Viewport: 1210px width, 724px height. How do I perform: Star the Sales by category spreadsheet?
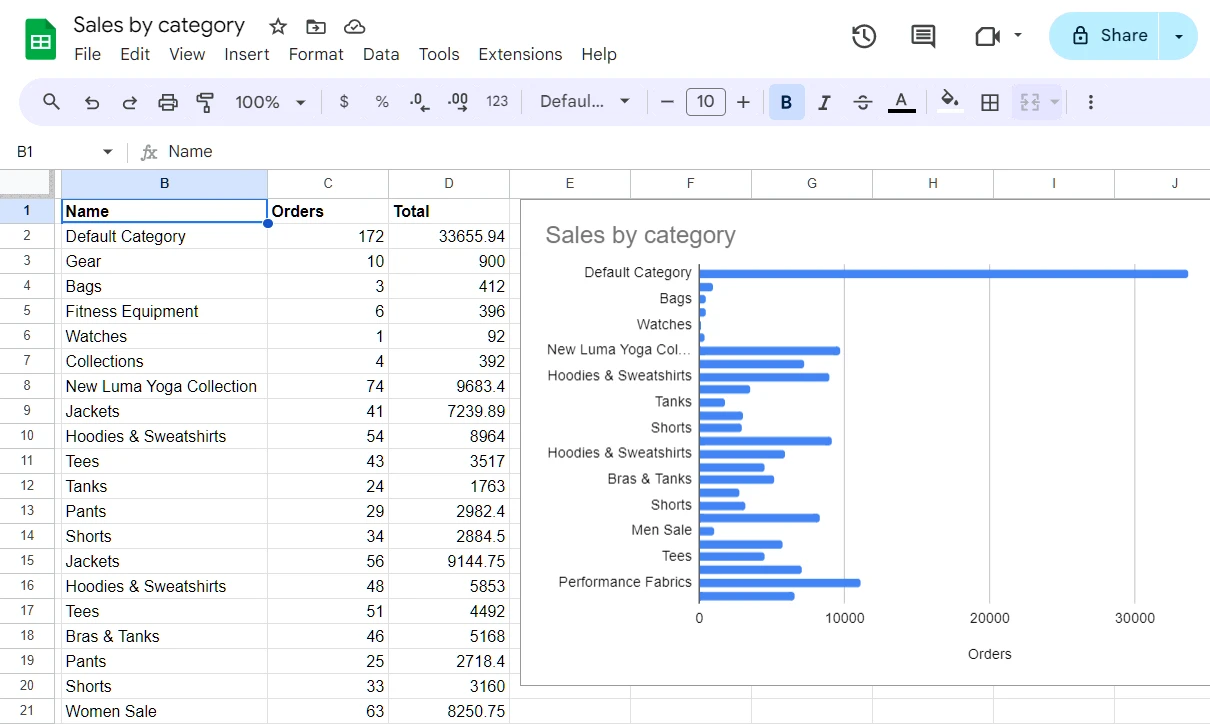pyautogui.click(x=277, y=26)
